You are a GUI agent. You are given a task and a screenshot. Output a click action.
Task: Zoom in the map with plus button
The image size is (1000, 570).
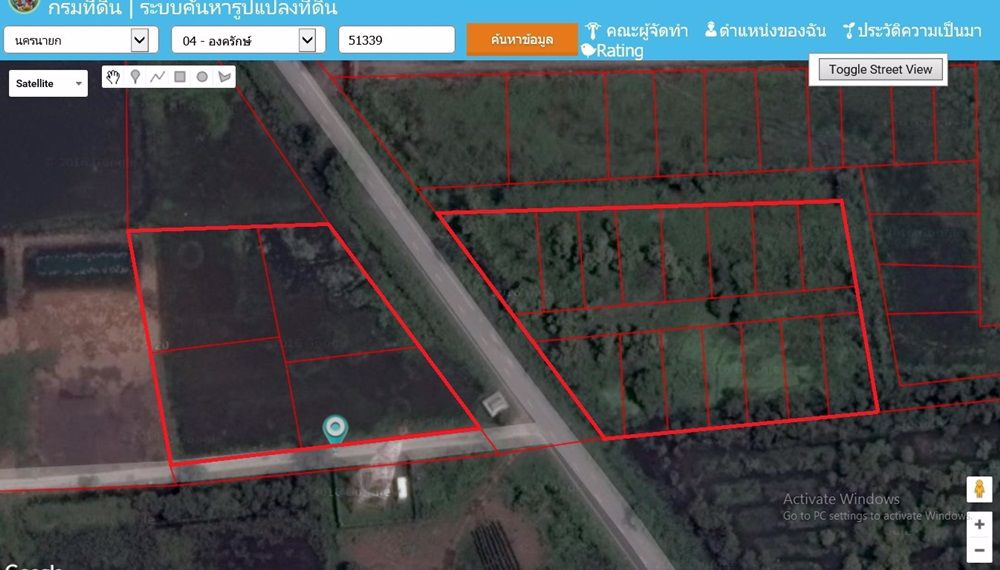978,524
